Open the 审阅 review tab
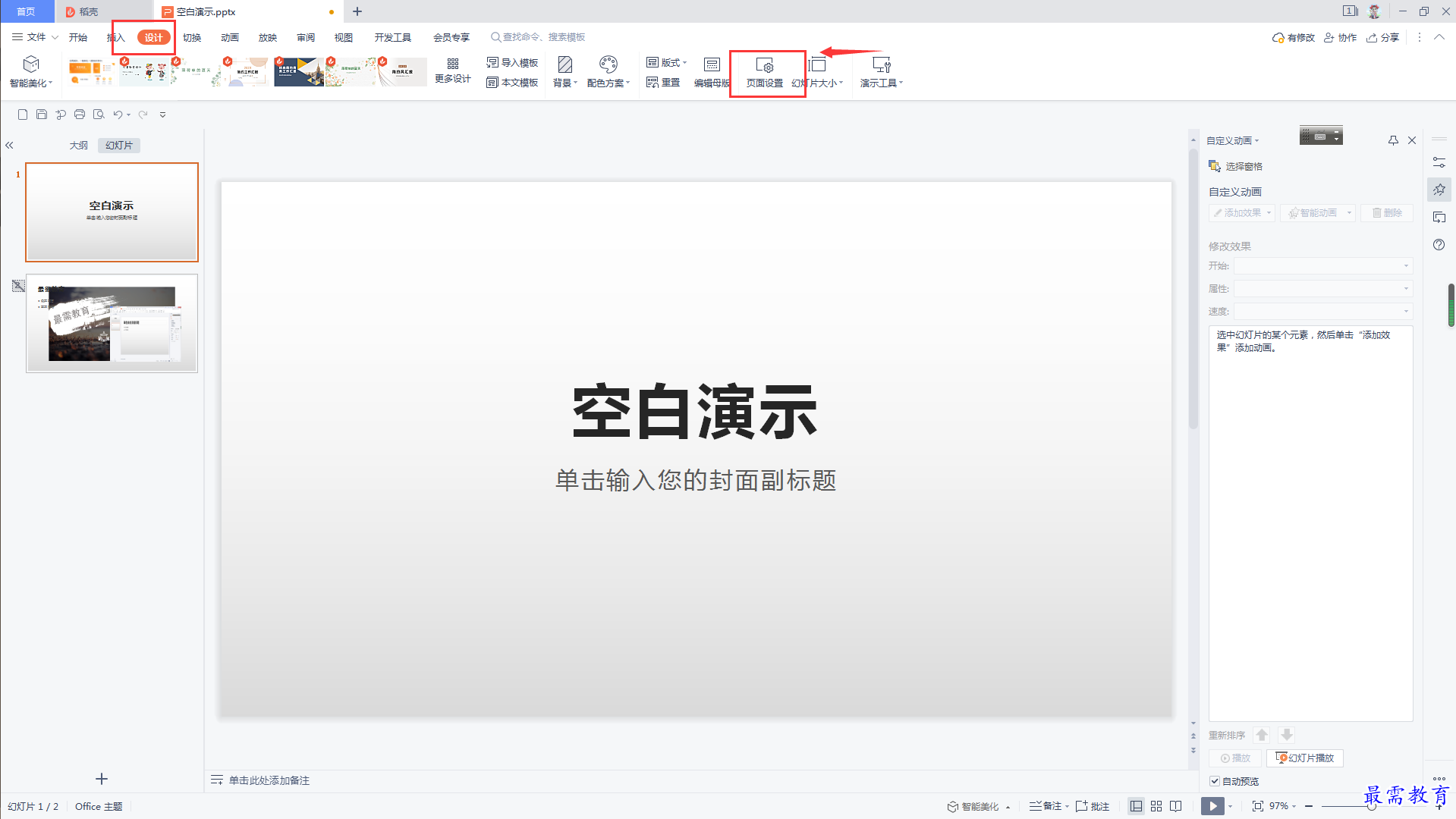This screenshot has height=819, width=1456. pyautogui.click(x=306, y=37)
